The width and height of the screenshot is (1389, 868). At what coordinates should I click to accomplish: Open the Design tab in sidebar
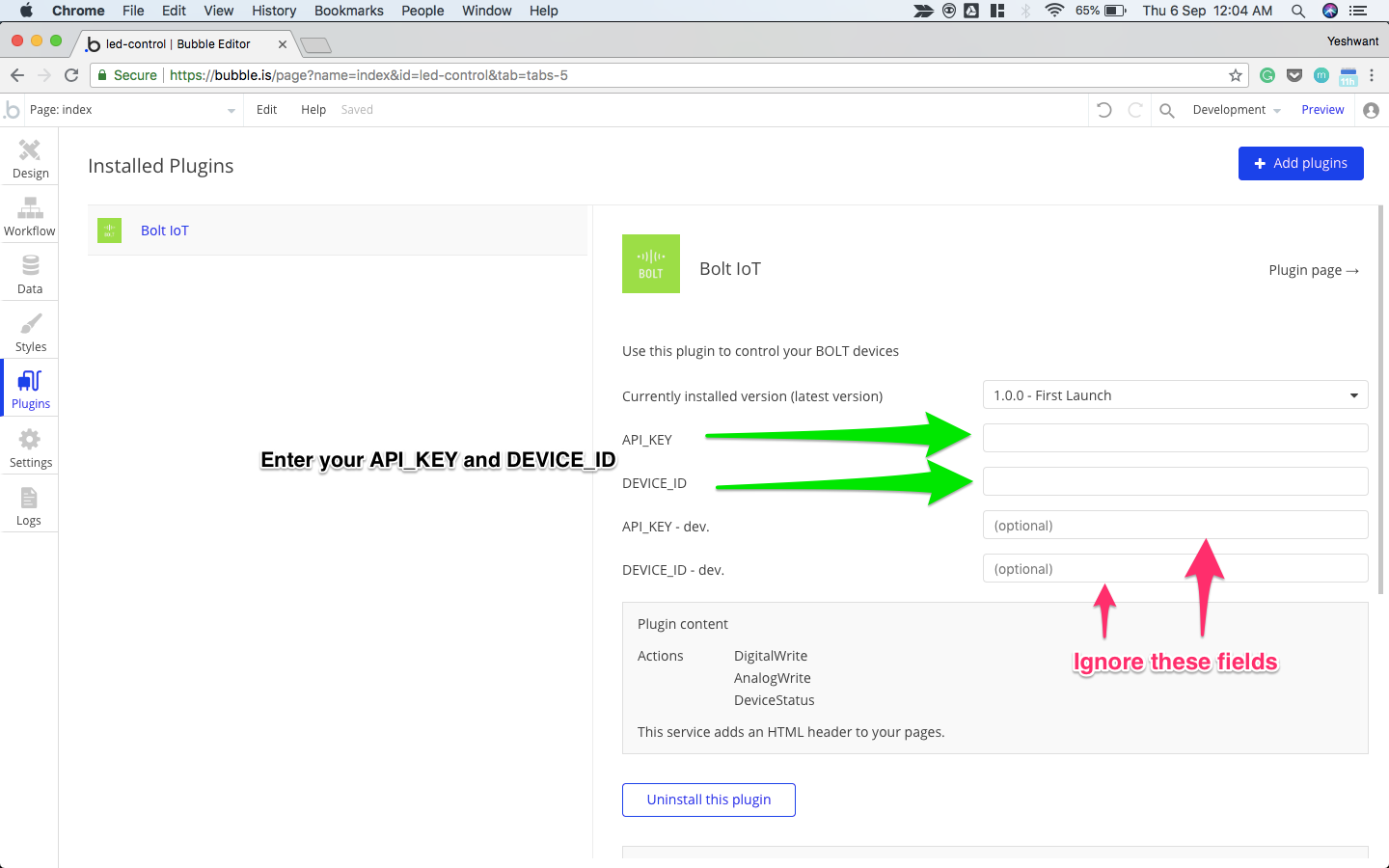(x=30, y=158)
